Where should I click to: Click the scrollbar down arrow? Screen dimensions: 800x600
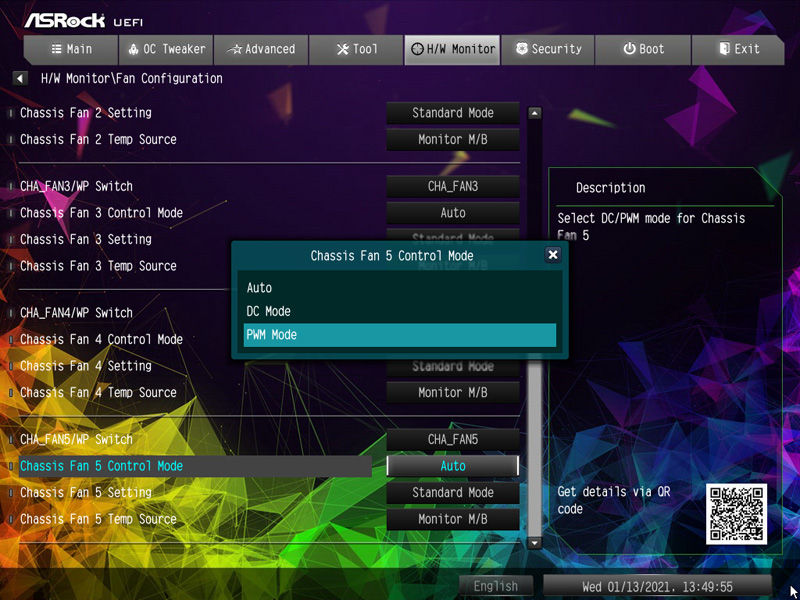click(534, 542)
